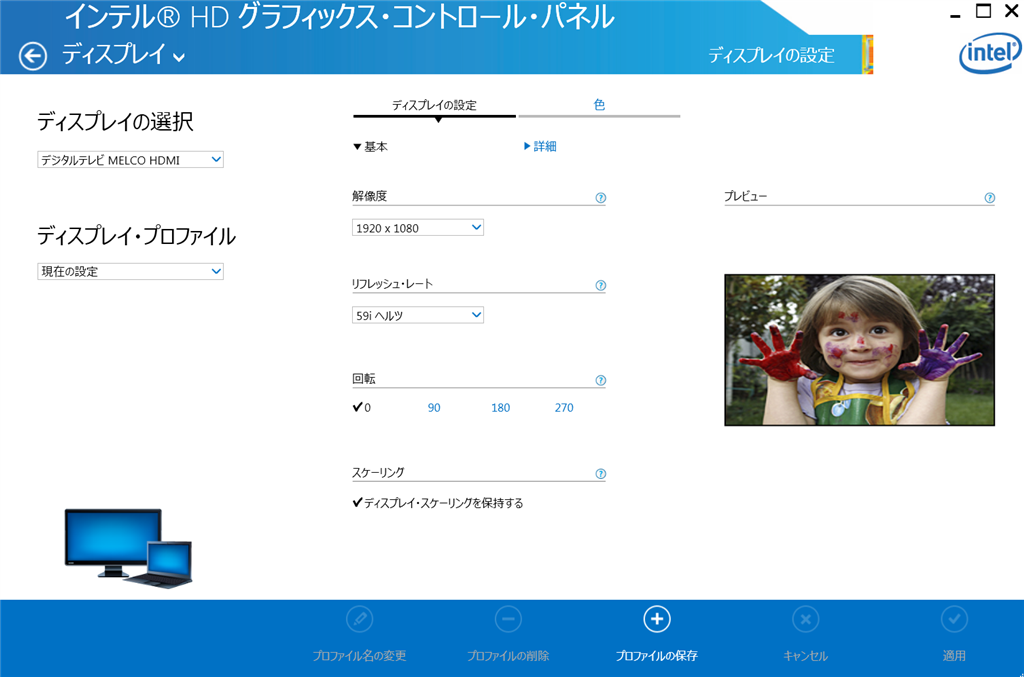Image resolution: width=1024 pixels, height=677 pixels.
Task: Click the monitor and laptop illustration
Action: tap(129, 548)
